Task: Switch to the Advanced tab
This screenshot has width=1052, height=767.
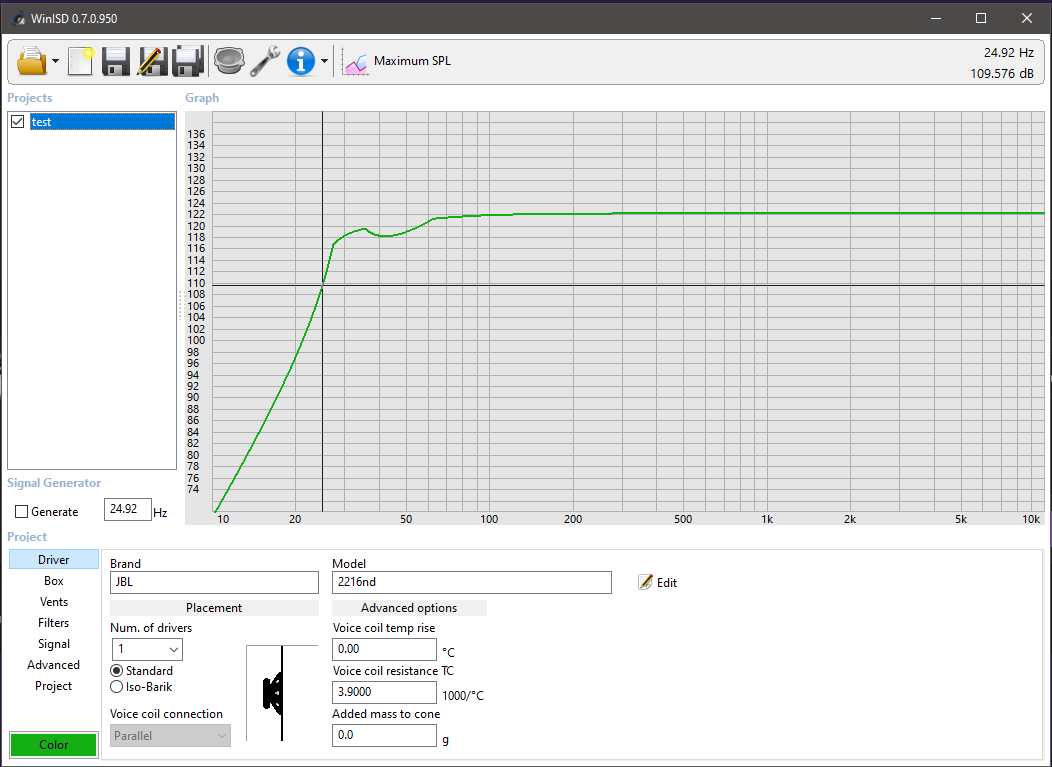Action: click(x=54, y=665)
